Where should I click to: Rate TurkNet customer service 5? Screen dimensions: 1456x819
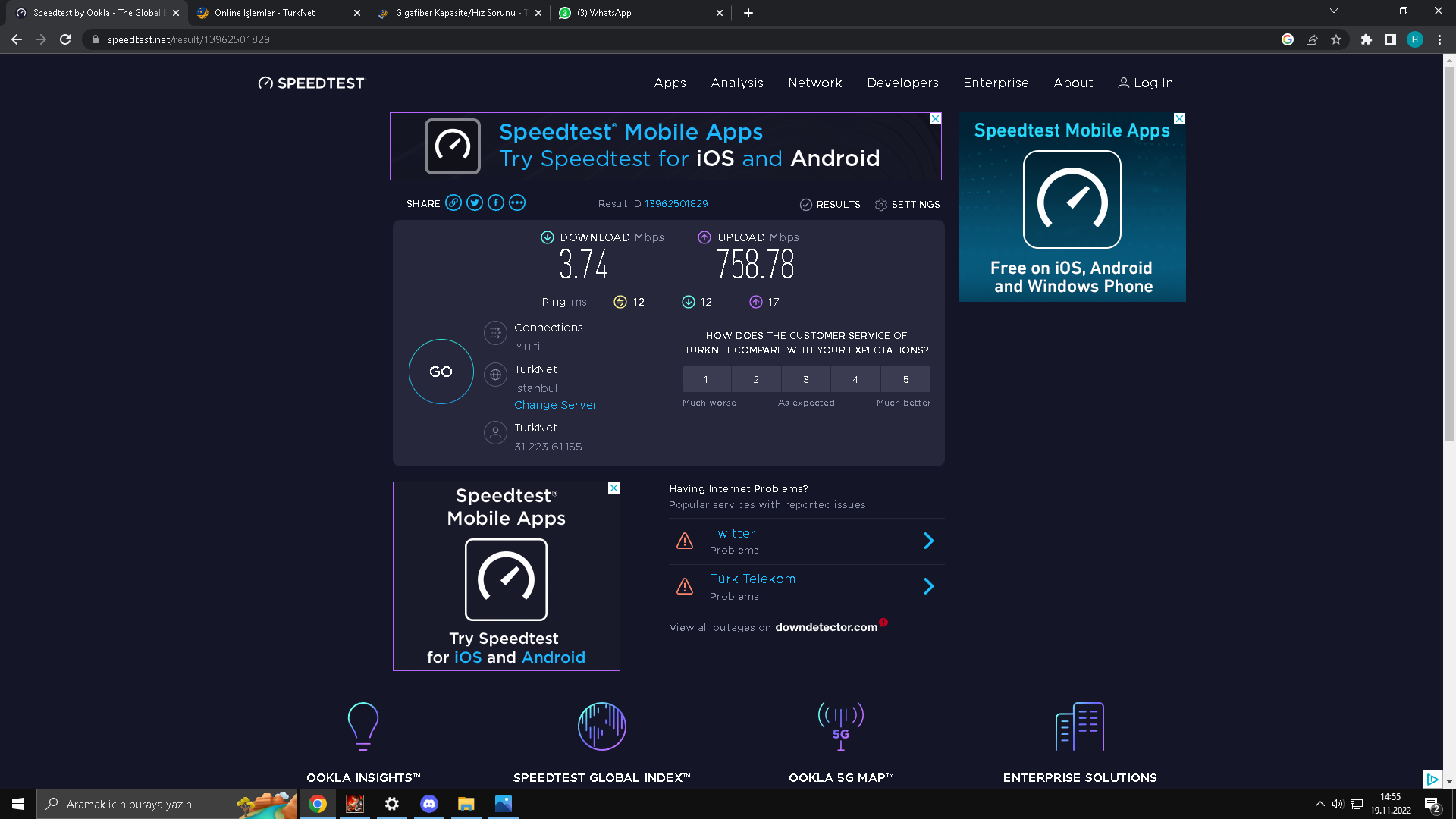click(905, 379)
